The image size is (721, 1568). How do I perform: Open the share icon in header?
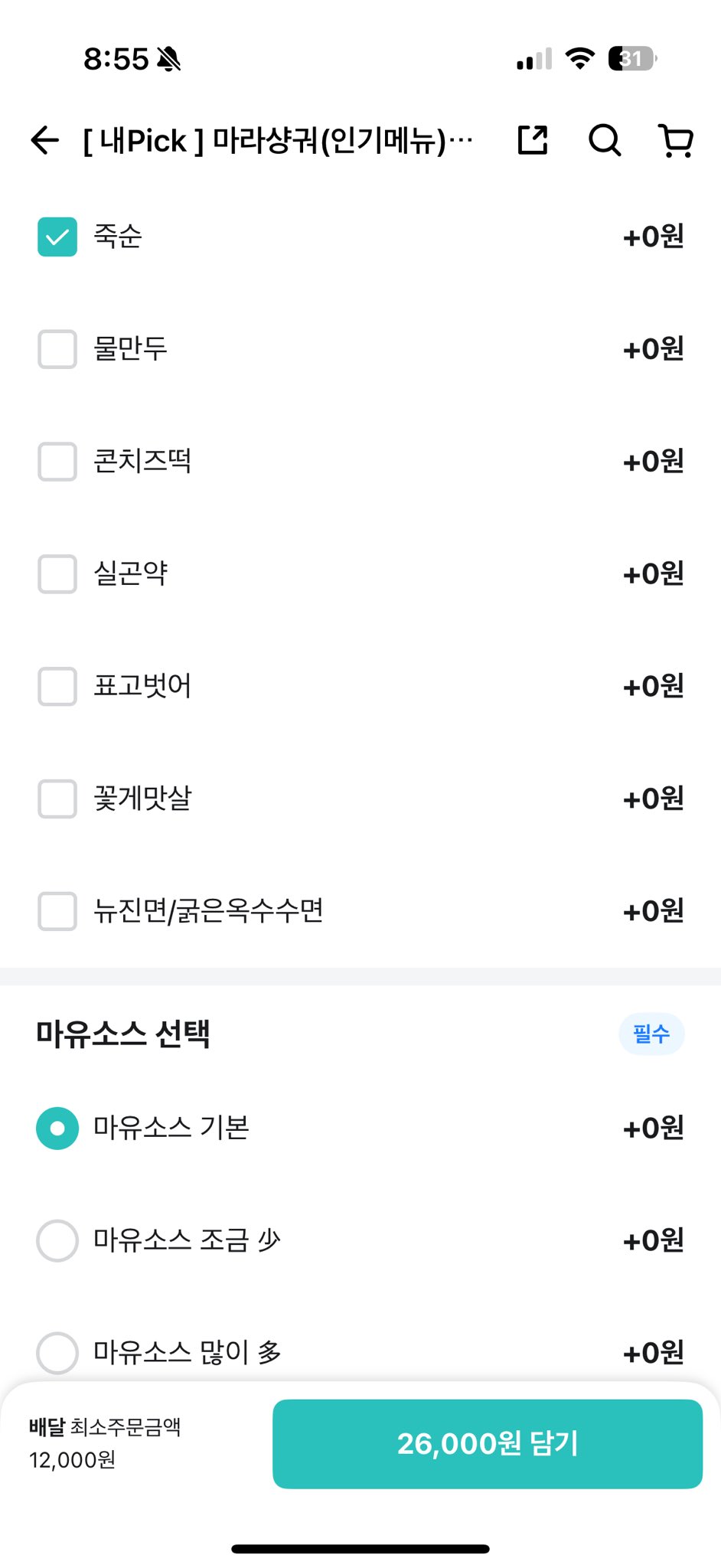click(x=533, y=140)
